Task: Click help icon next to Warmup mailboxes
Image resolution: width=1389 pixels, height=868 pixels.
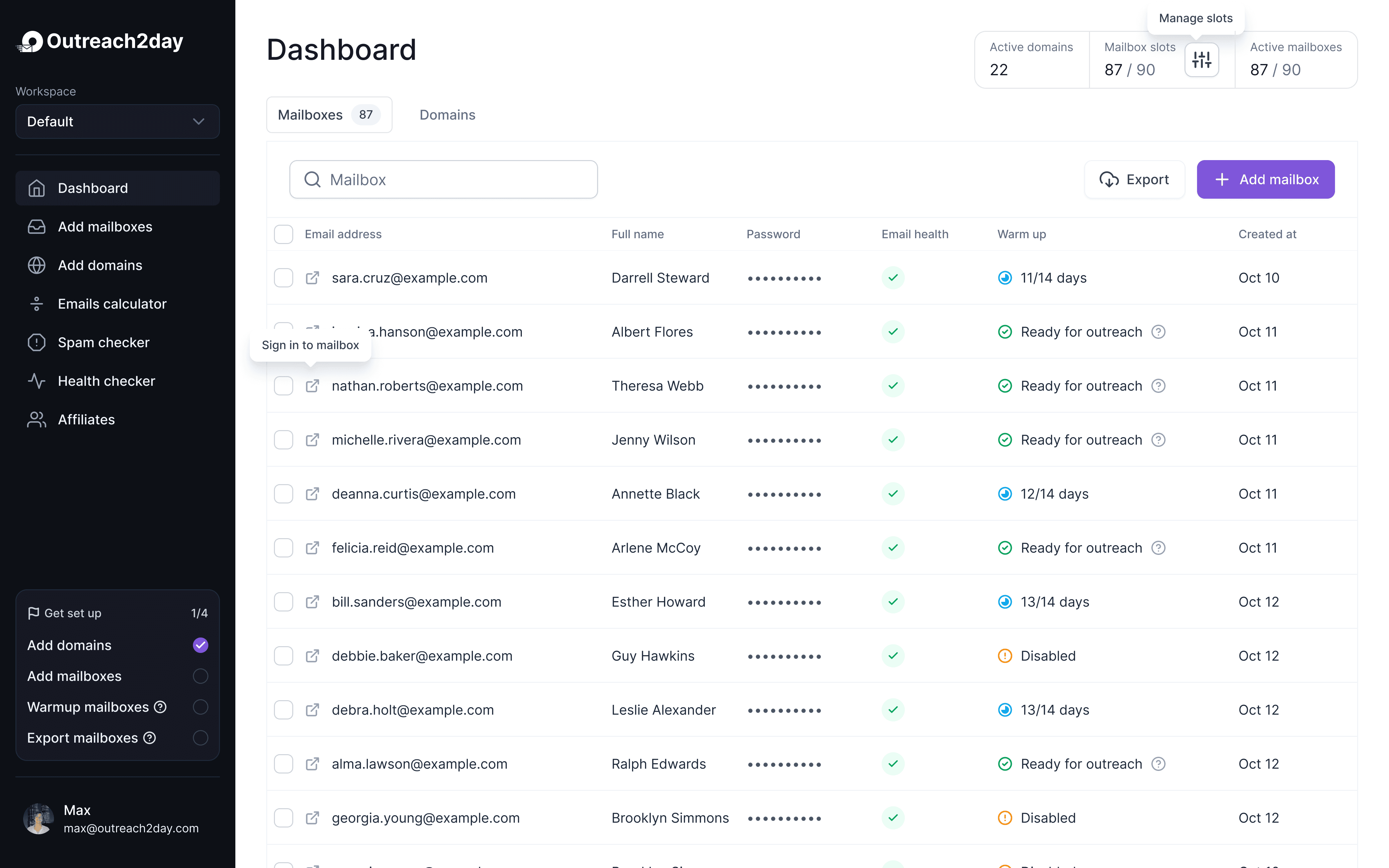Action: (161, 707)
